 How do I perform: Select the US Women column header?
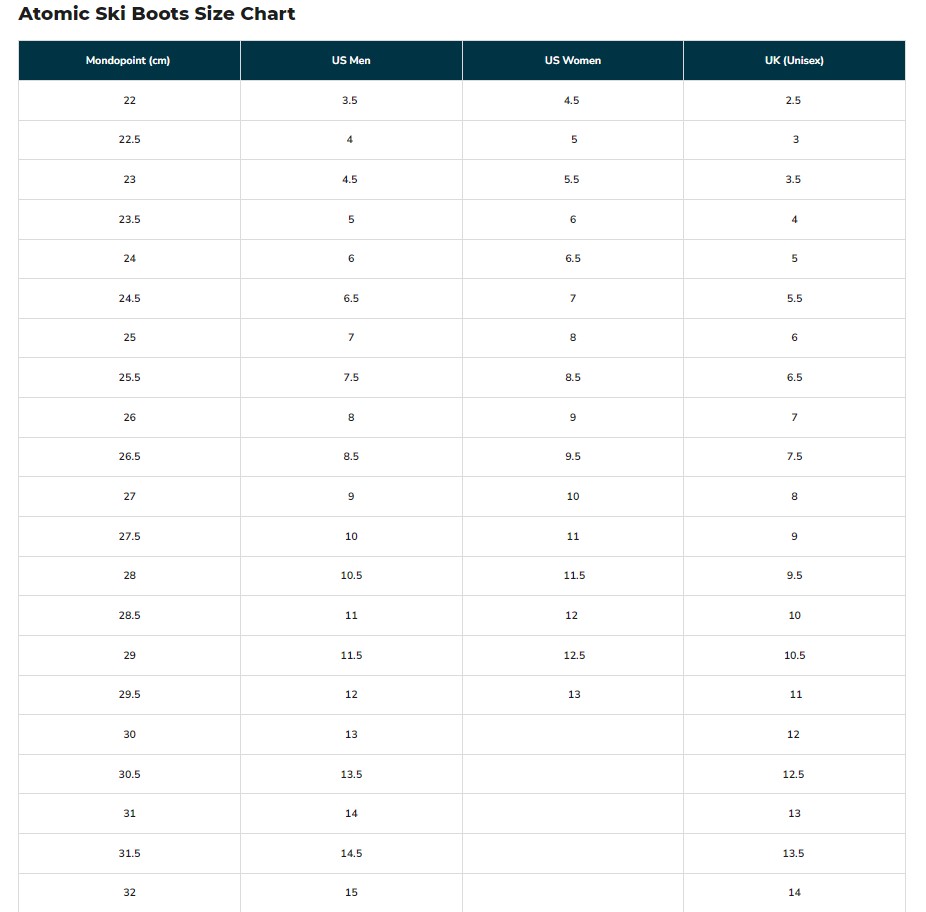573,61
